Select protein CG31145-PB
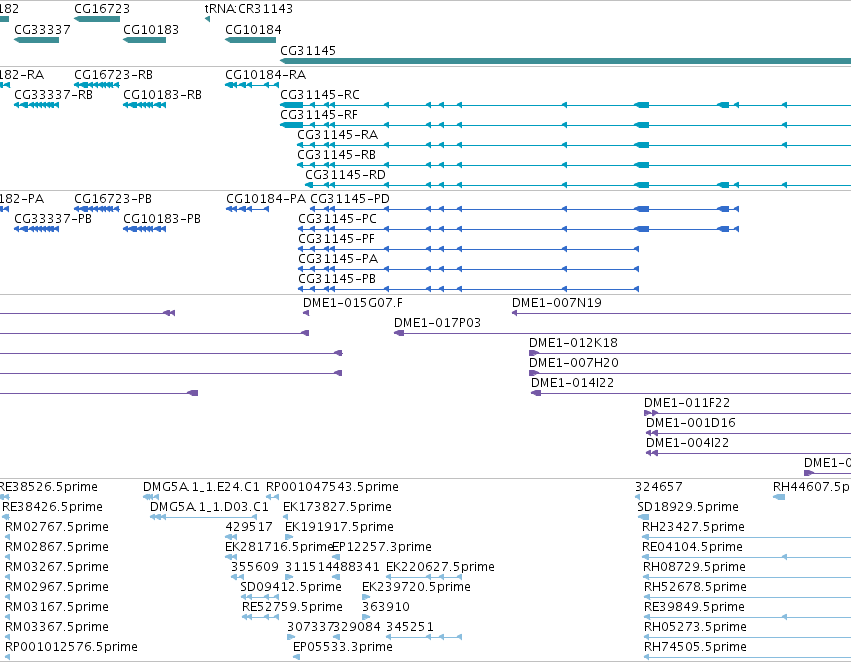The width and height of the screenshot is (851, 662). (337, 279)
